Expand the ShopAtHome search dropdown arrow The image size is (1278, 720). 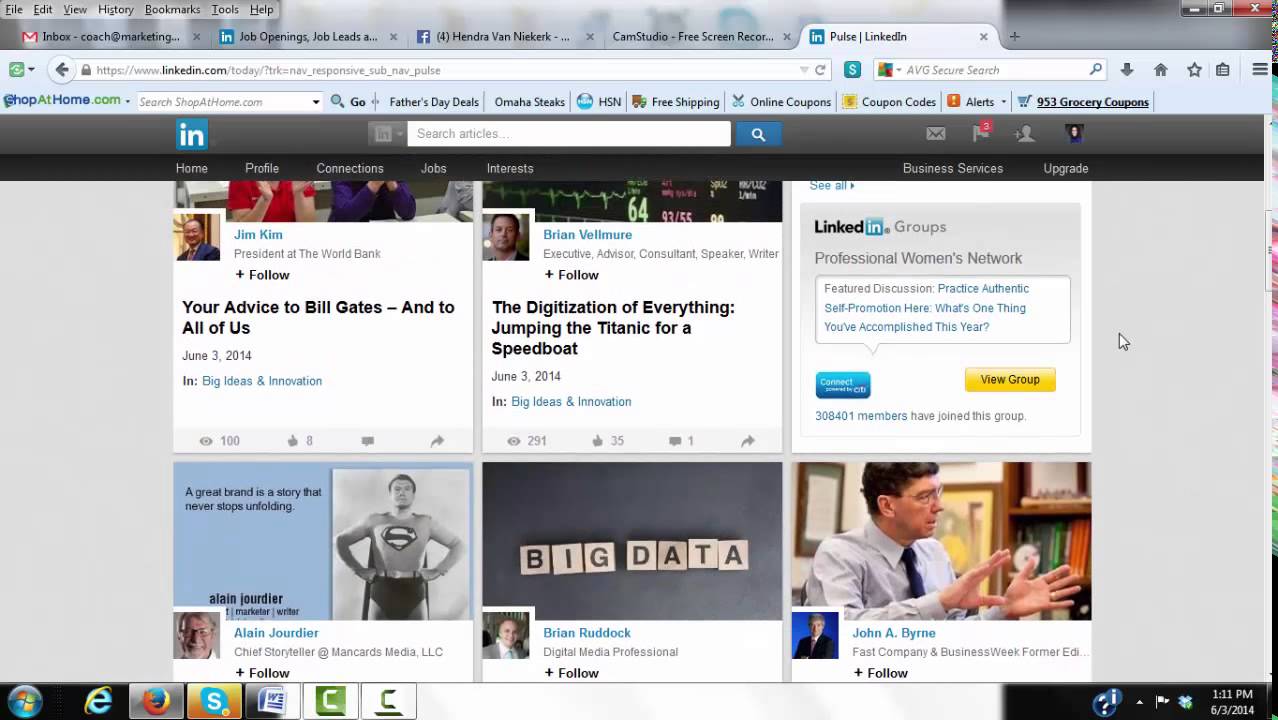[315, 102]
